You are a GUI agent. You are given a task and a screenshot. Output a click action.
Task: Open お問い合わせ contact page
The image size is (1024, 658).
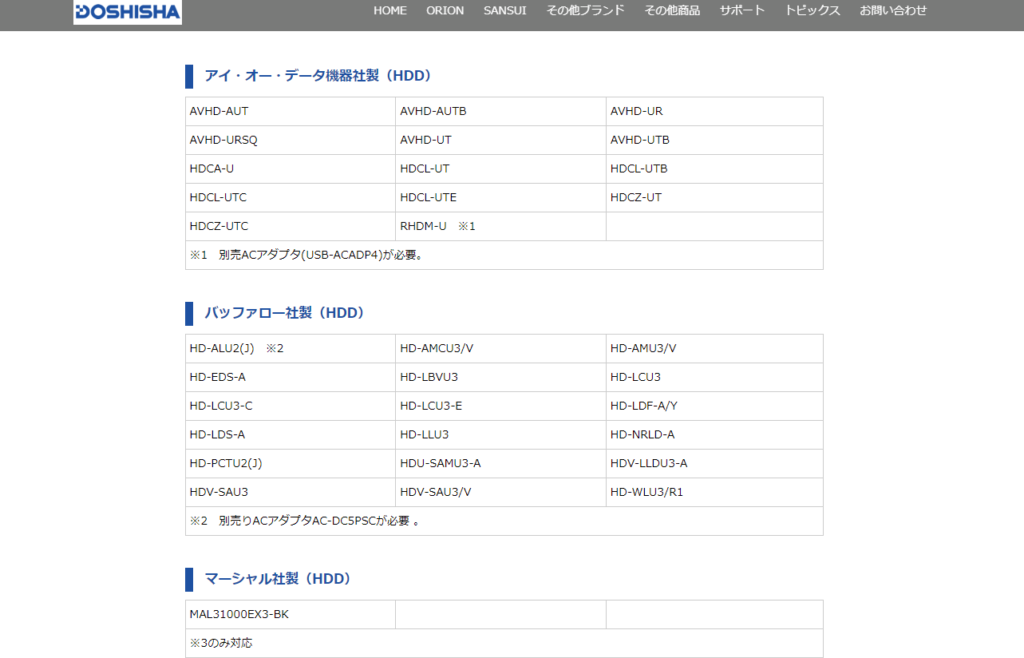coord(893,10)
